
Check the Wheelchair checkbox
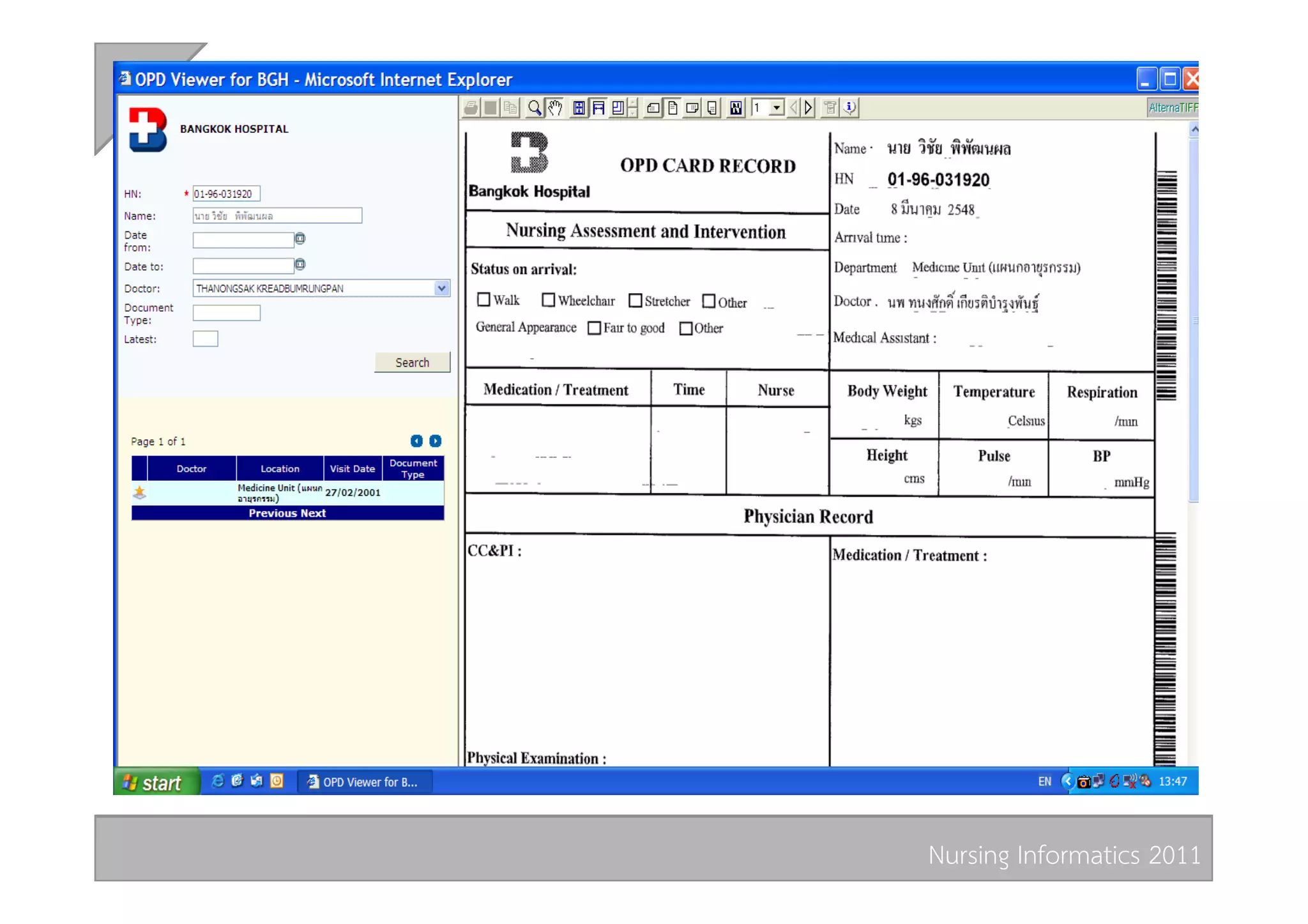tap(548, 299)
